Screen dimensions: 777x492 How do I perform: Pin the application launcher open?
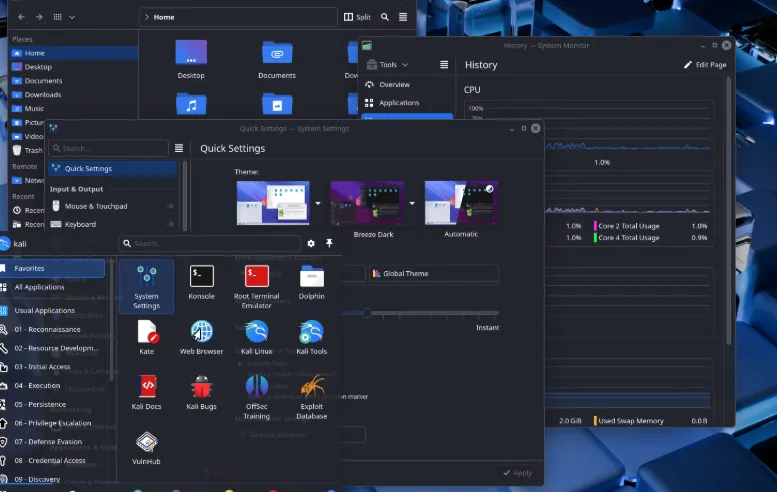[329, 243]
